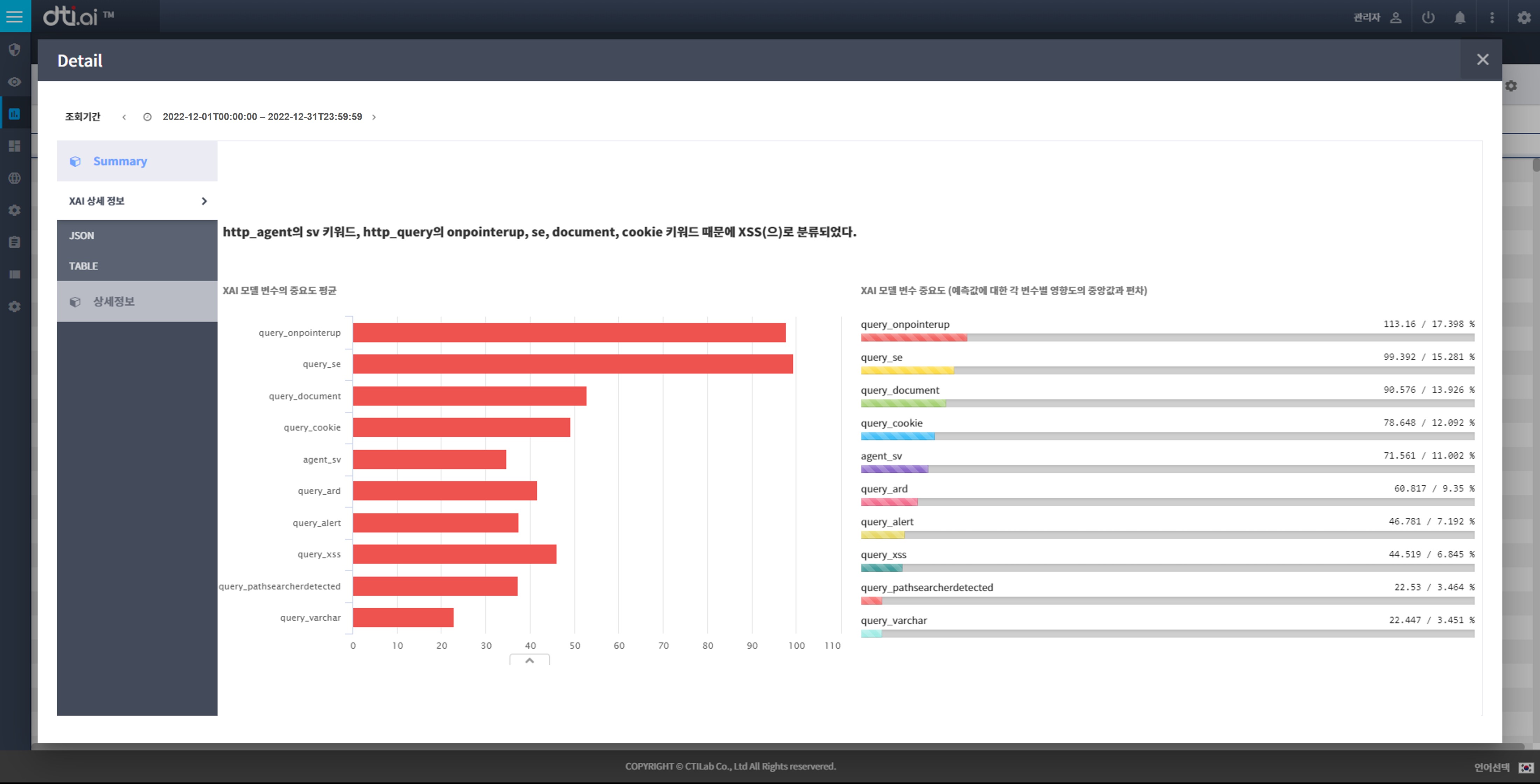The width and height of the screenshot is (1540, 784).
Task: Open the notifications bell
Action: pyautogui.click(x=1460, y=17)
